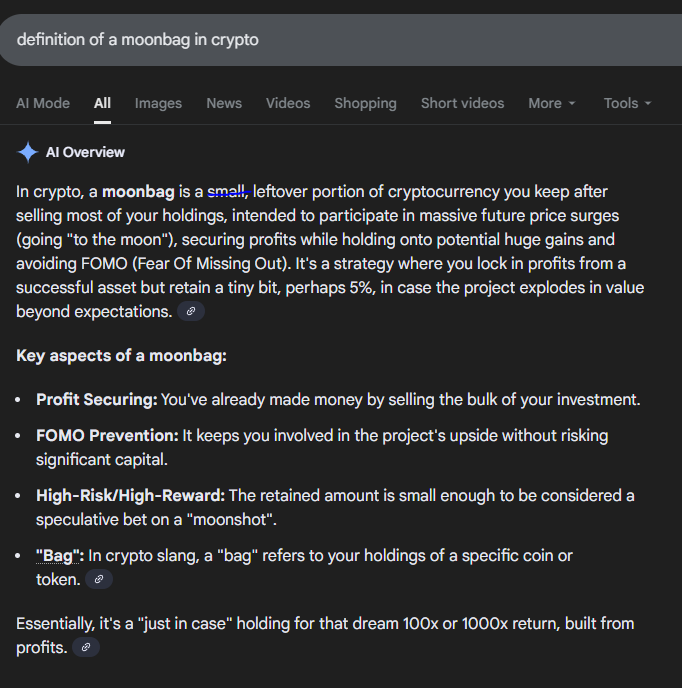Open the News tab
The width and height of the screenshot is (682, 688).
(224, 103)
